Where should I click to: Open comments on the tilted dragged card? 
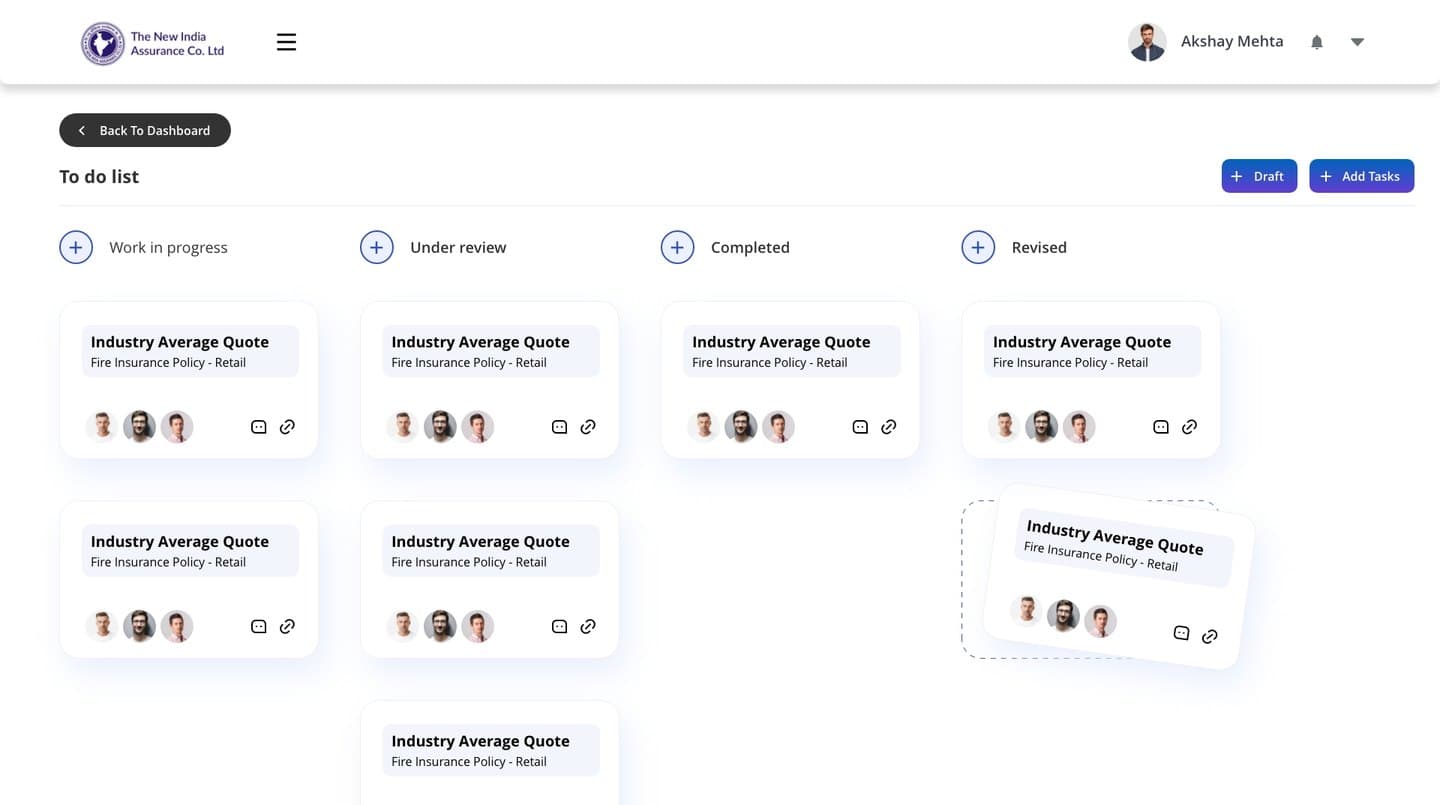tap(1181, 632)
